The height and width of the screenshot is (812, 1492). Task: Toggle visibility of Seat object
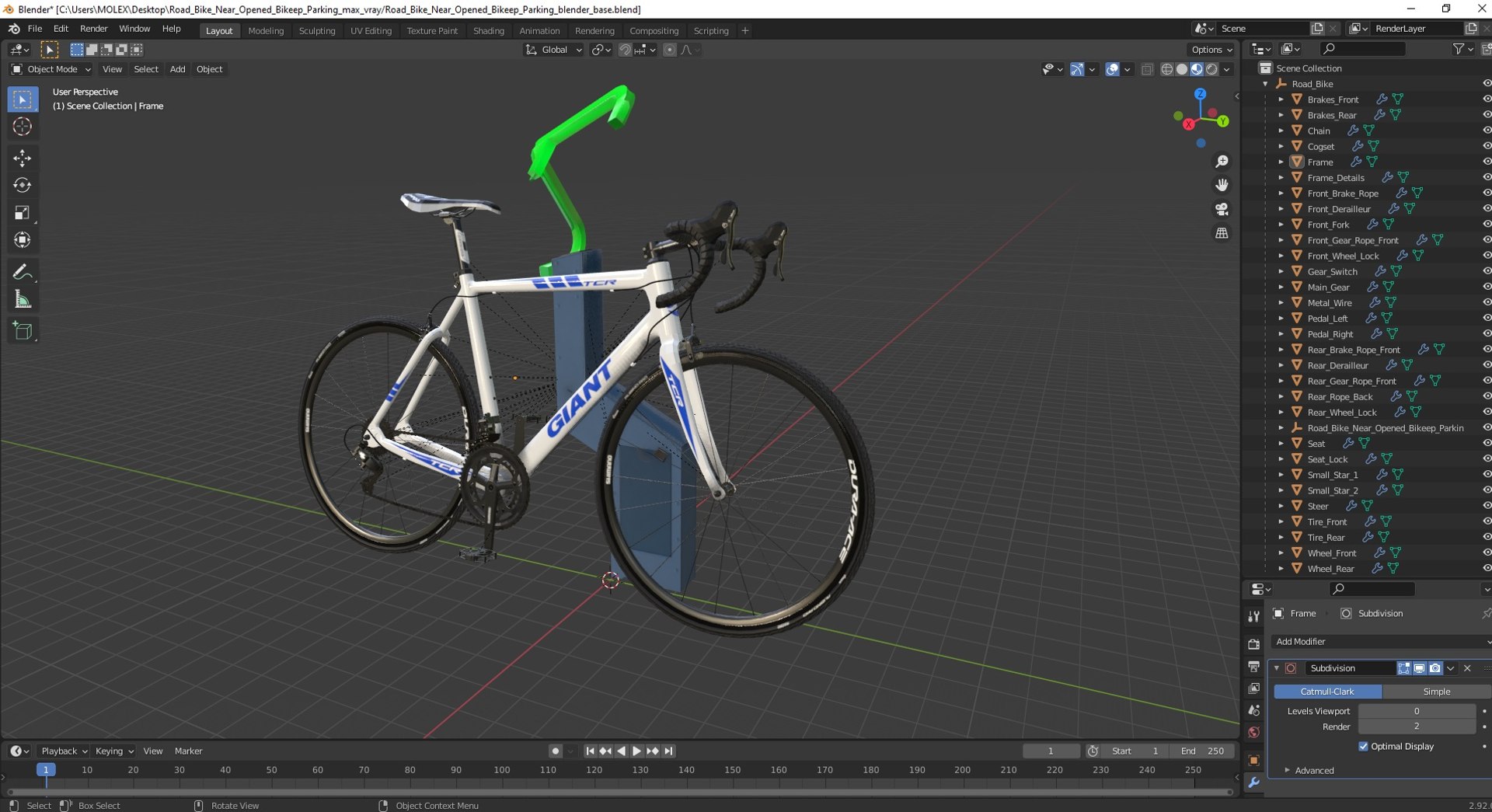tap(1486, 444)
